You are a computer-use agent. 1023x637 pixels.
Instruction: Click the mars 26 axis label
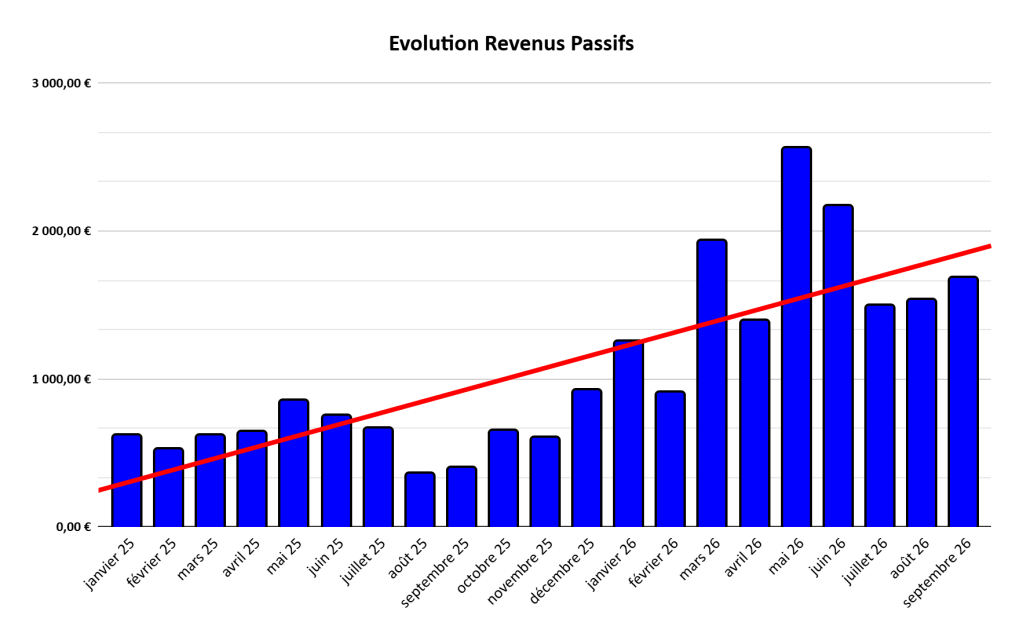(700, 560)
